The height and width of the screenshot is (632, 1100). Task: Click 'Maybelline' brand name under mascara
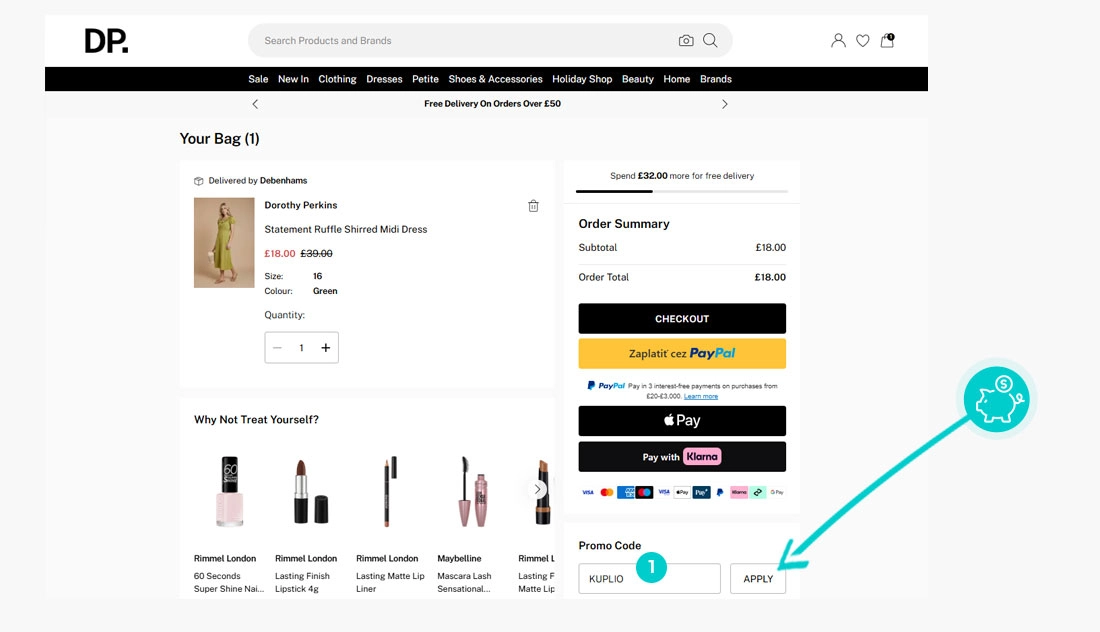[460, 559]
